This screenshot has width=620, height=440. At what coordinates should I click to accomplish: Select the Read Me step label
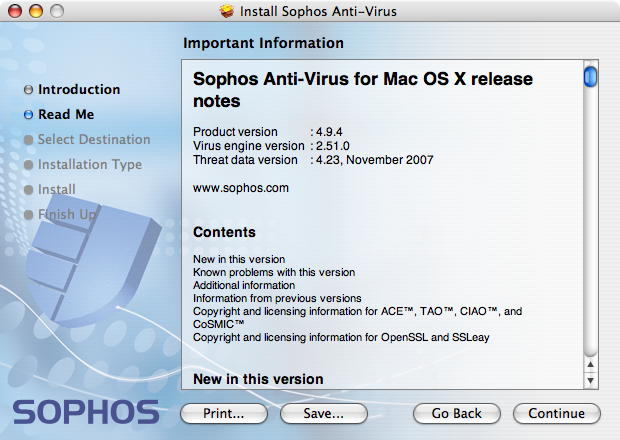[66, 114]
